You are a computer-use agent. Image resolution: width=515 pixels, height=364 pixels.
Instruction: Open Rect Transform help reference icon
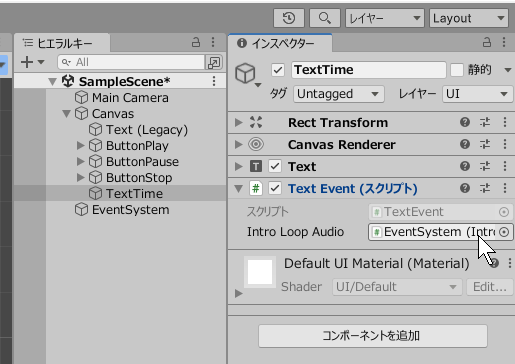pos(465,122)
